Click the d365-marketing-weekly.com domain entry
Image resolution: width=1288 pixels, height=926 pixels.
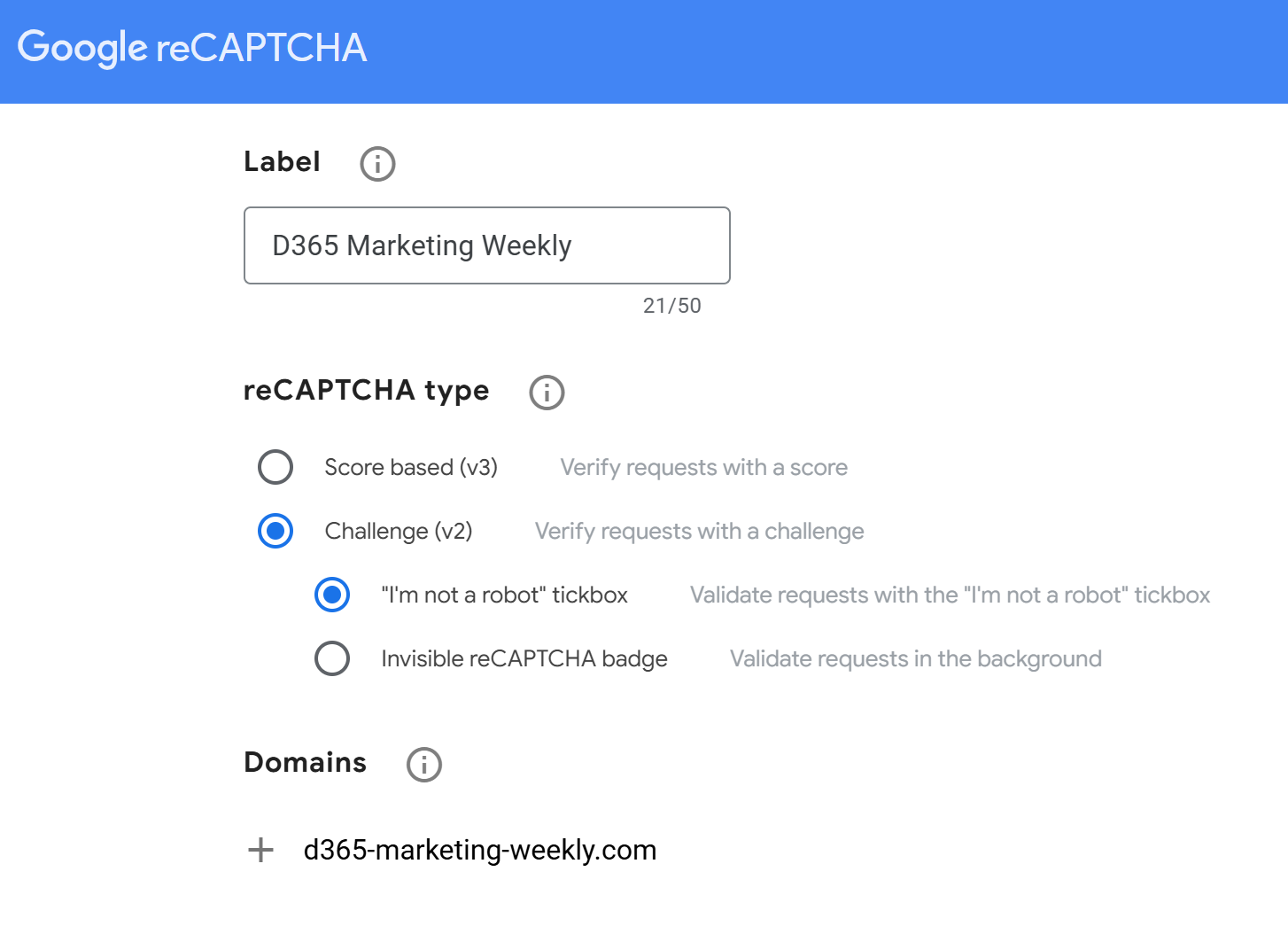coord(479,851)
